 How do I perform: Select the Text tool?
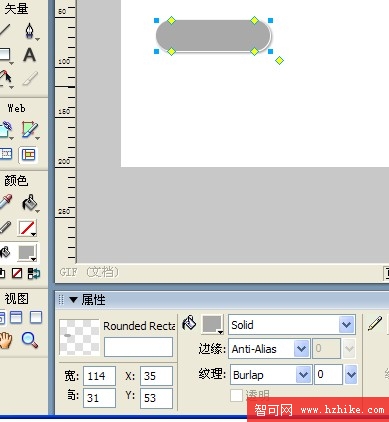29,55
